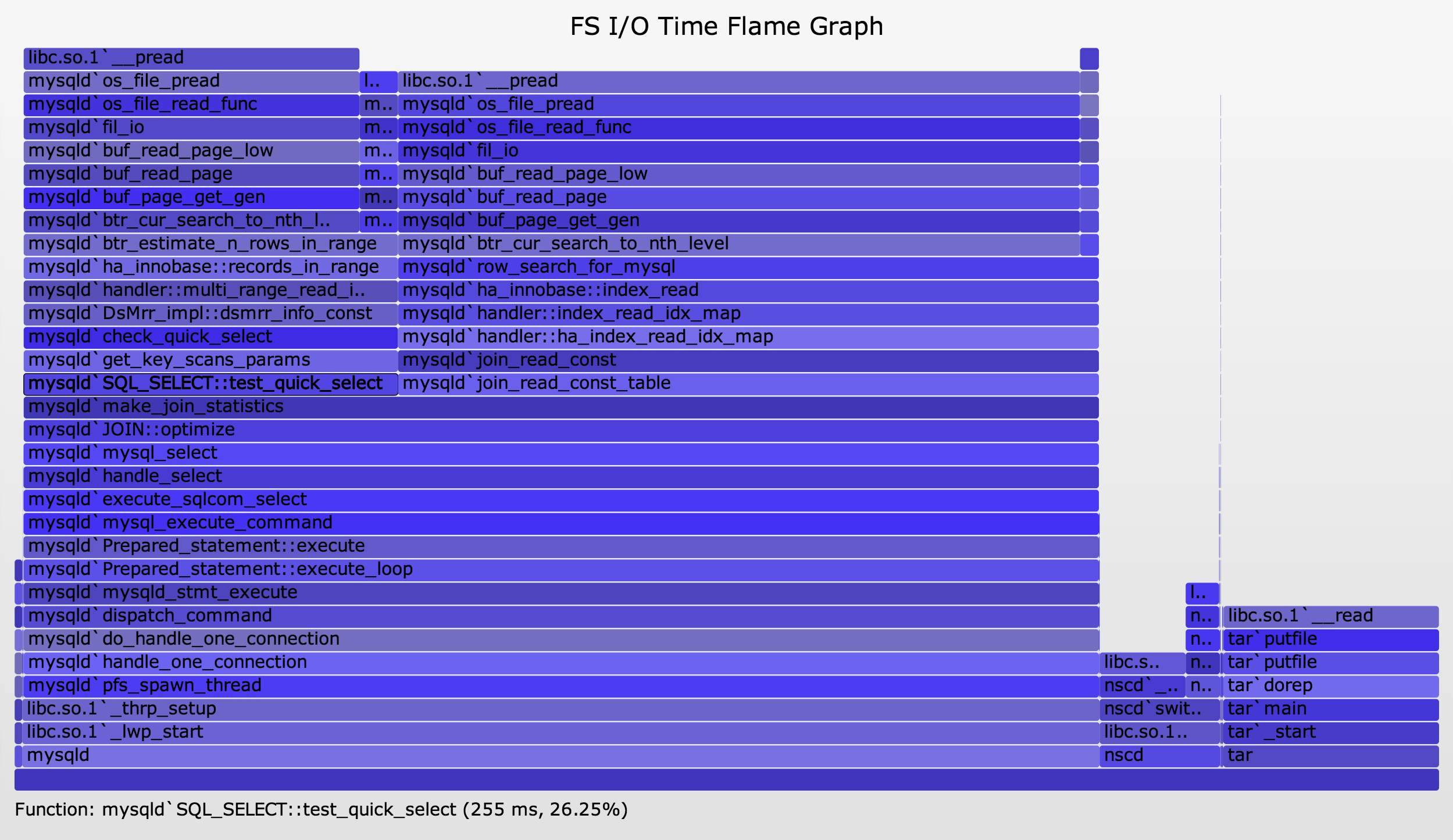This screenshot has height=840, width=1453.
Task: Click the mysqld`SQL_SELECT::test_quick_select frame
Action: point(210,384)
